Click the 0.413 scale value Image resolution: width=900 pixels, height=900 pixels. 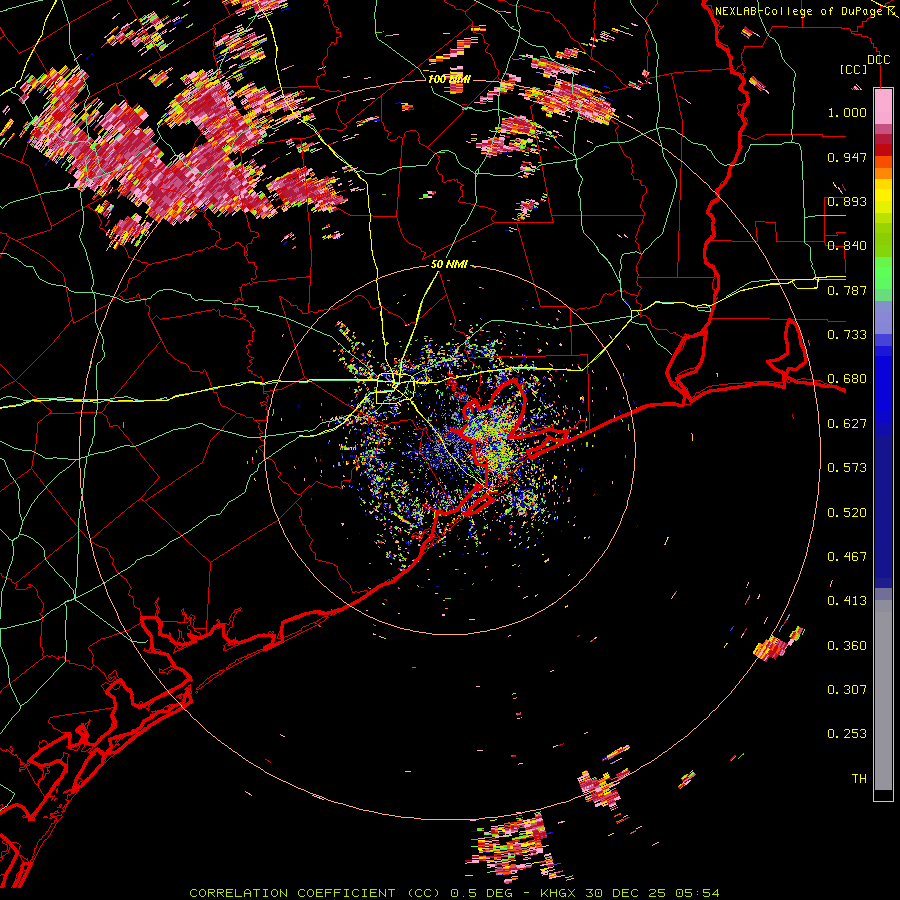(x=847, y=601)
